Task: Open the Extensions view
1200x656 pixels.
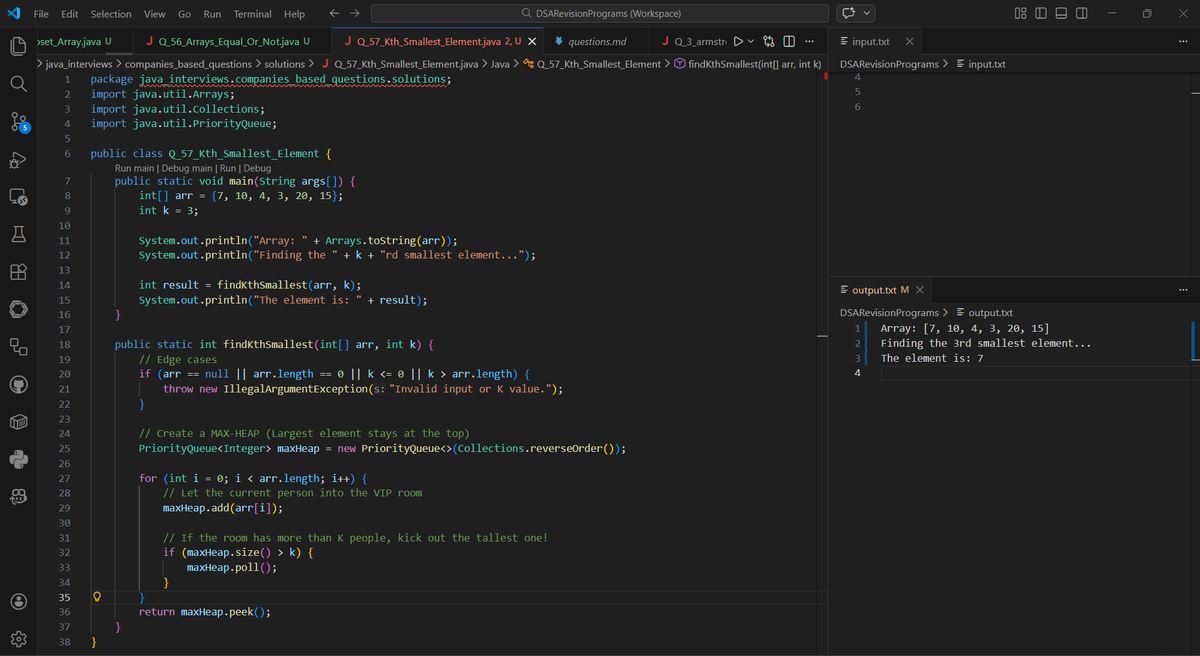Action: [18, 272]
